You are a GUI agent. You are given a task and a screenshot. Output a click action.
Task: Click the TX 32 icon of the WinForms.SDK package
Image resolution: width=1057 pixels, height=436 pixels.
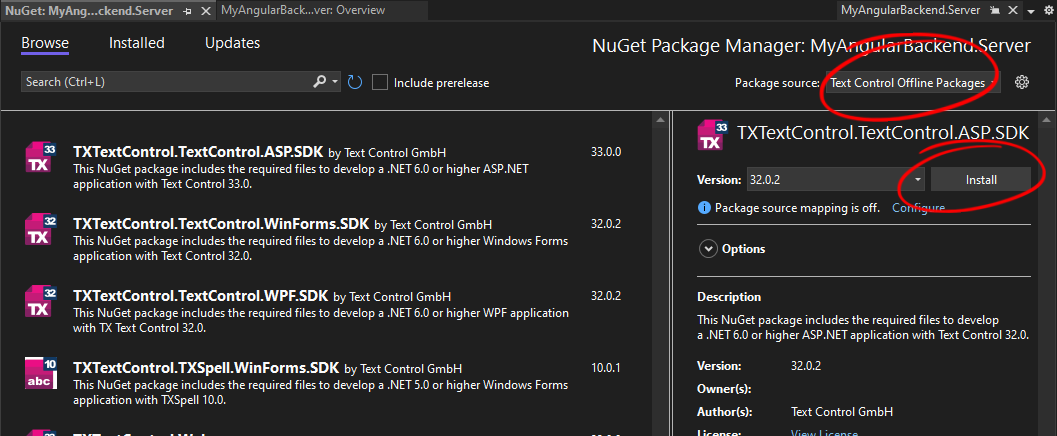[x=40, y=230]
